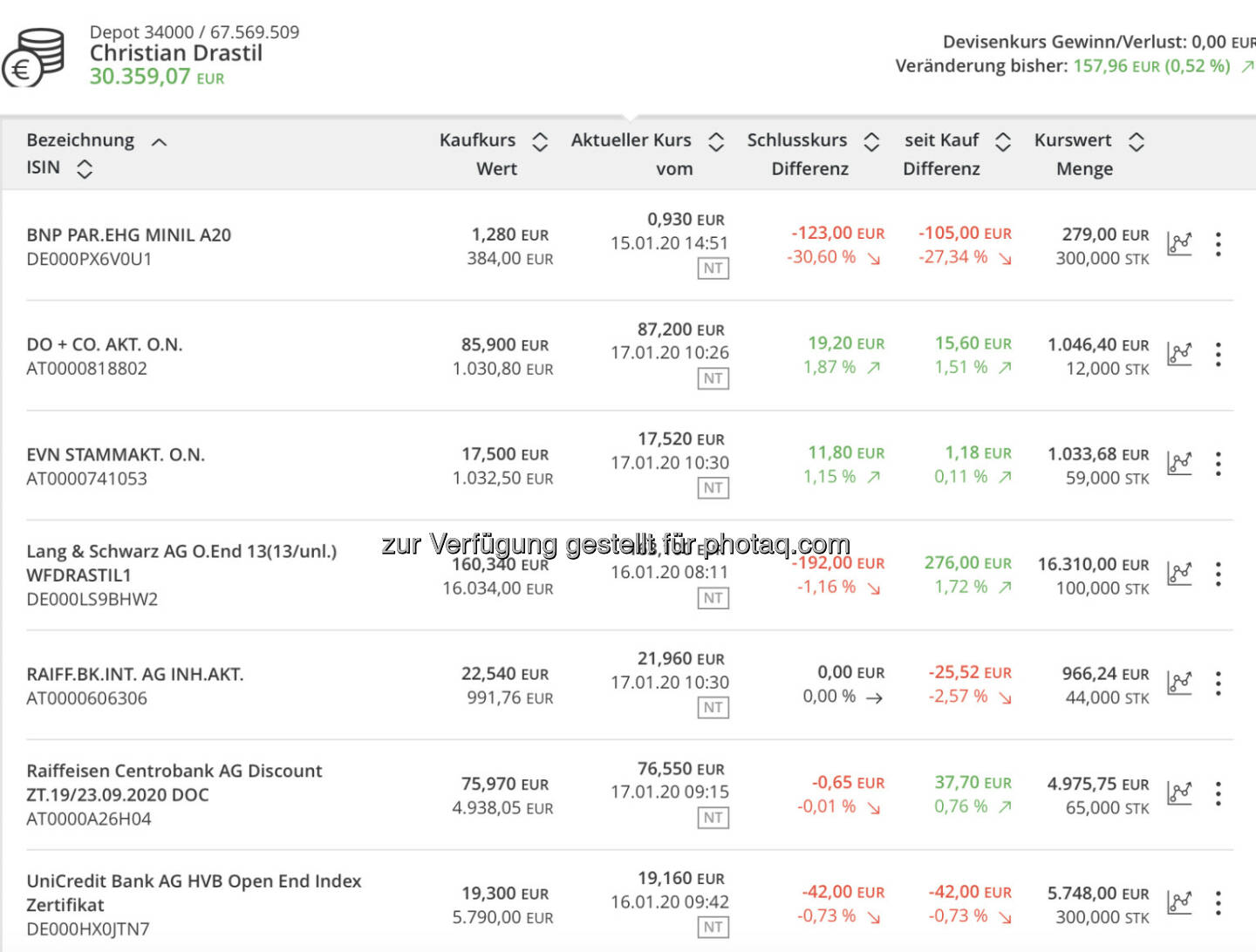This screenshot has height=952, width=1256.
Task: Open three-dot menu for BNP PAR.EHG MINIL A20
Action: pyautogui.click(x=1218, y=244)
